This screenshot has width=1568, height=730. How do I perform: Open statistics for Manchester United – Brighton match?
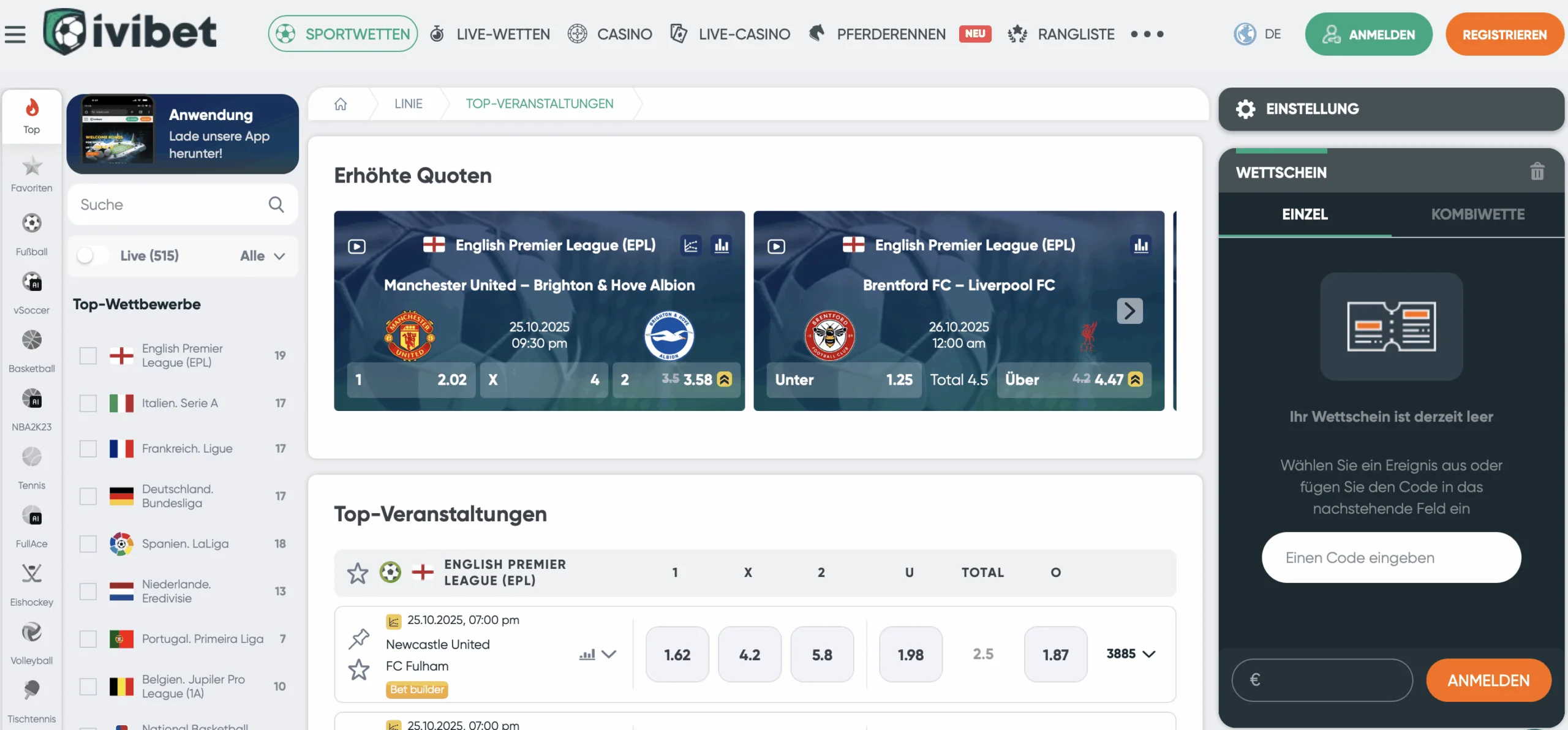(723, 246)
